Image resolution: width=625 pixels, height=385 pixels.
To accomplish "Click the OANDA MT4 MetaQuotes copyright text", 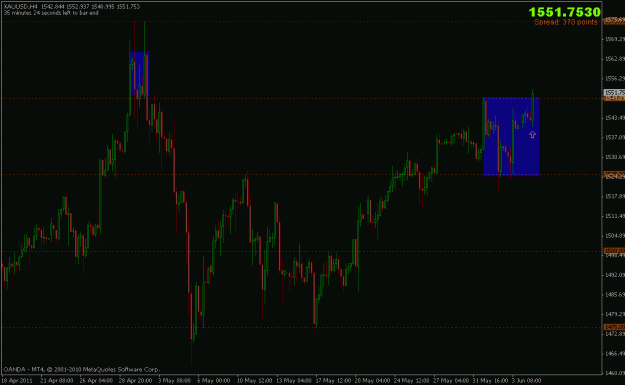I will [x=81, y=369].
